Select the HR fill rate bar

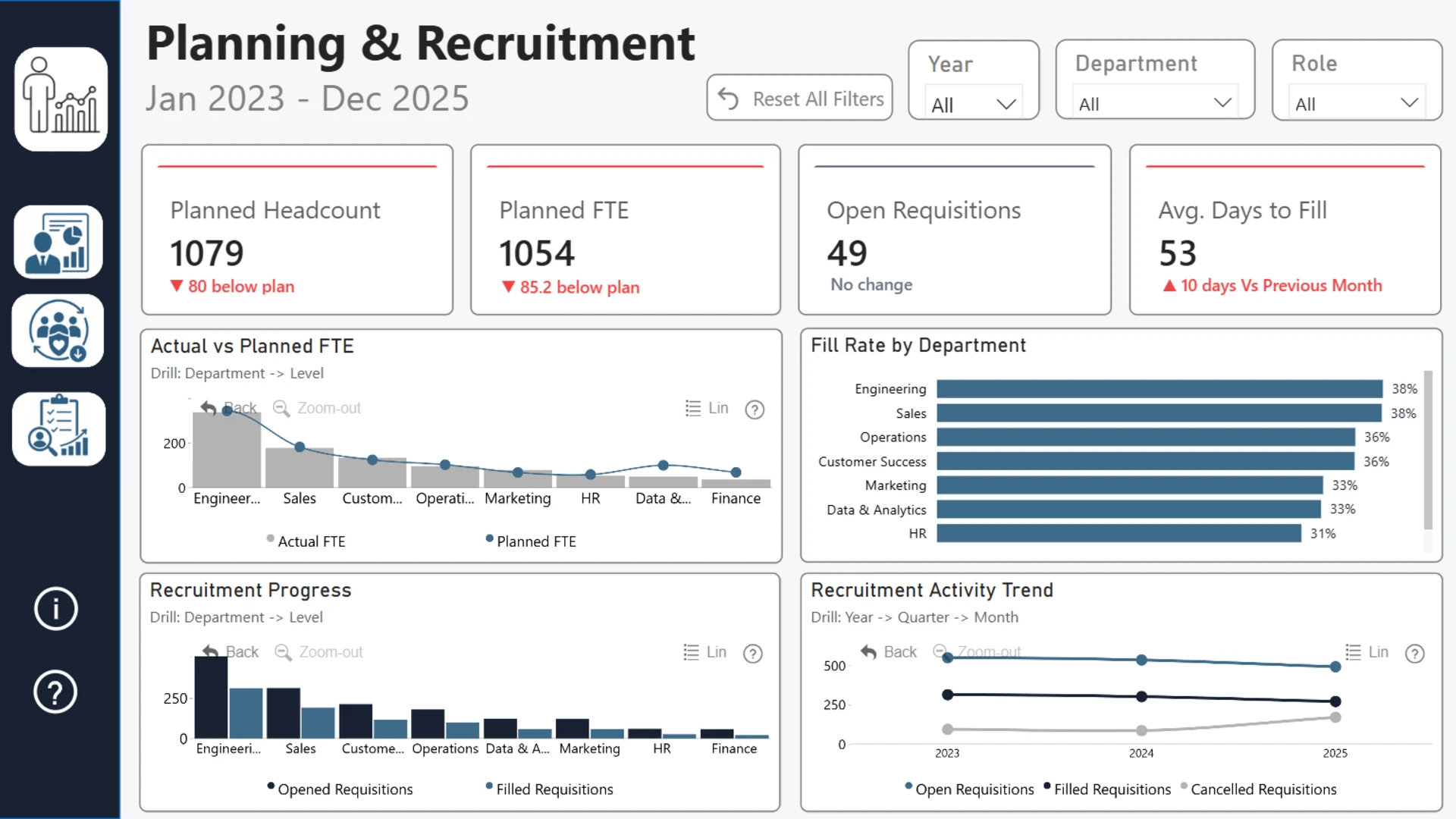point(1119,533)
